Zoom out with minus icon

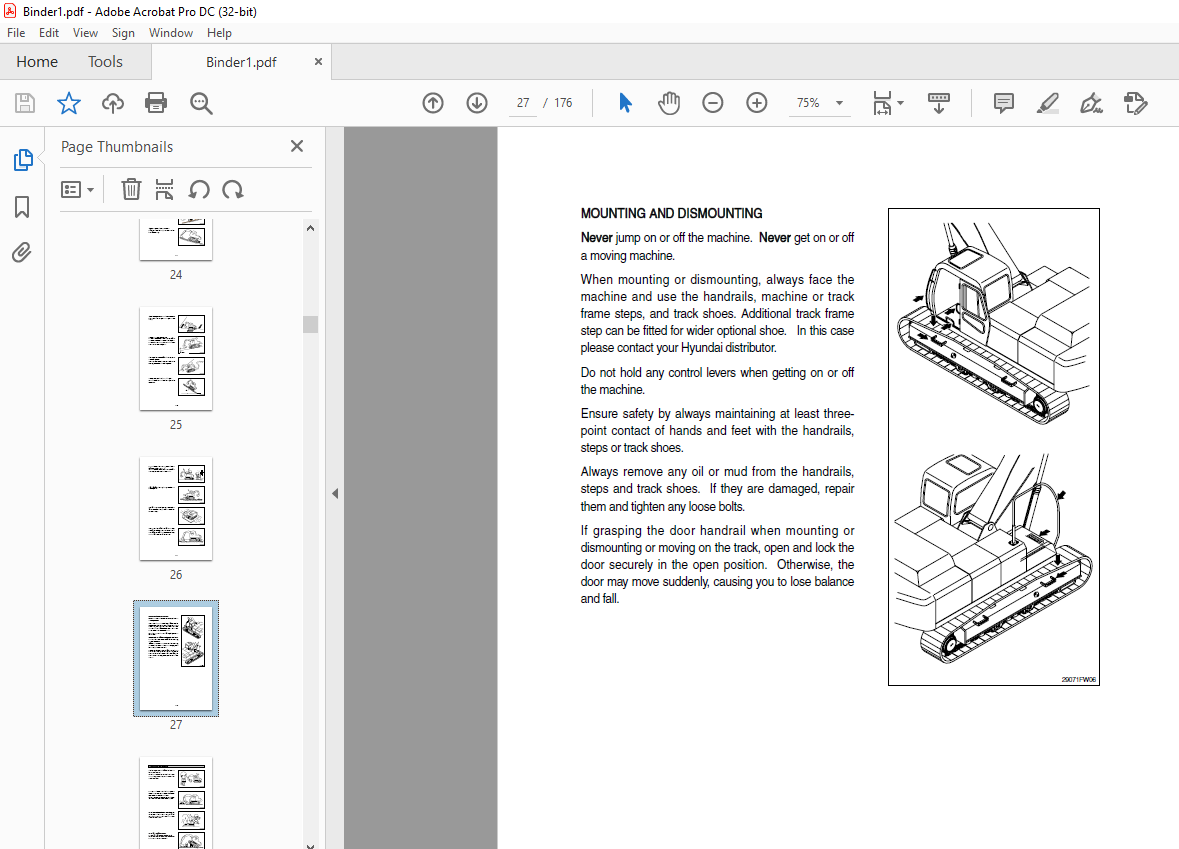click(713, 103)
